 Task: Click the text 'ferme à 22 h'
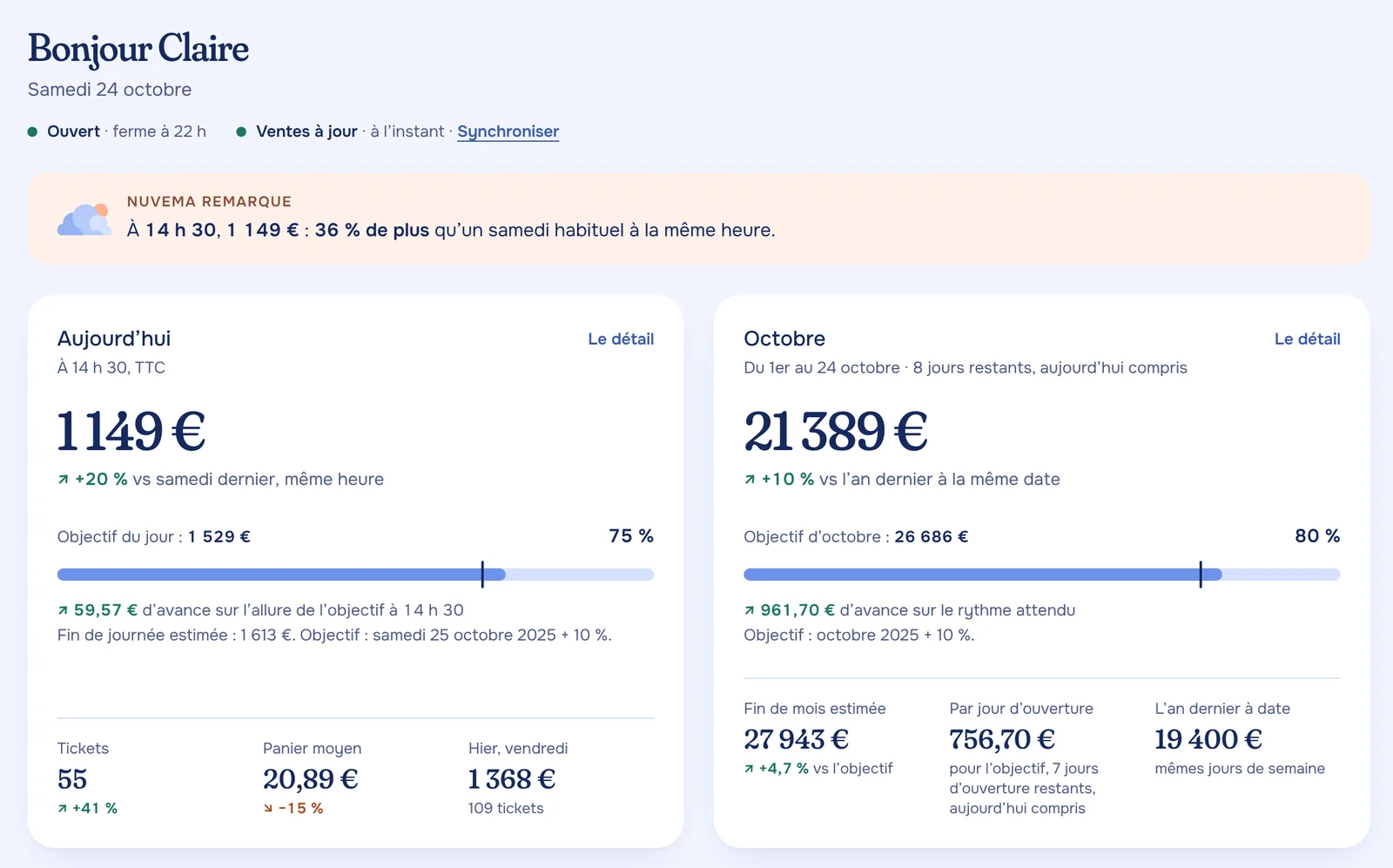pos(159,131)
